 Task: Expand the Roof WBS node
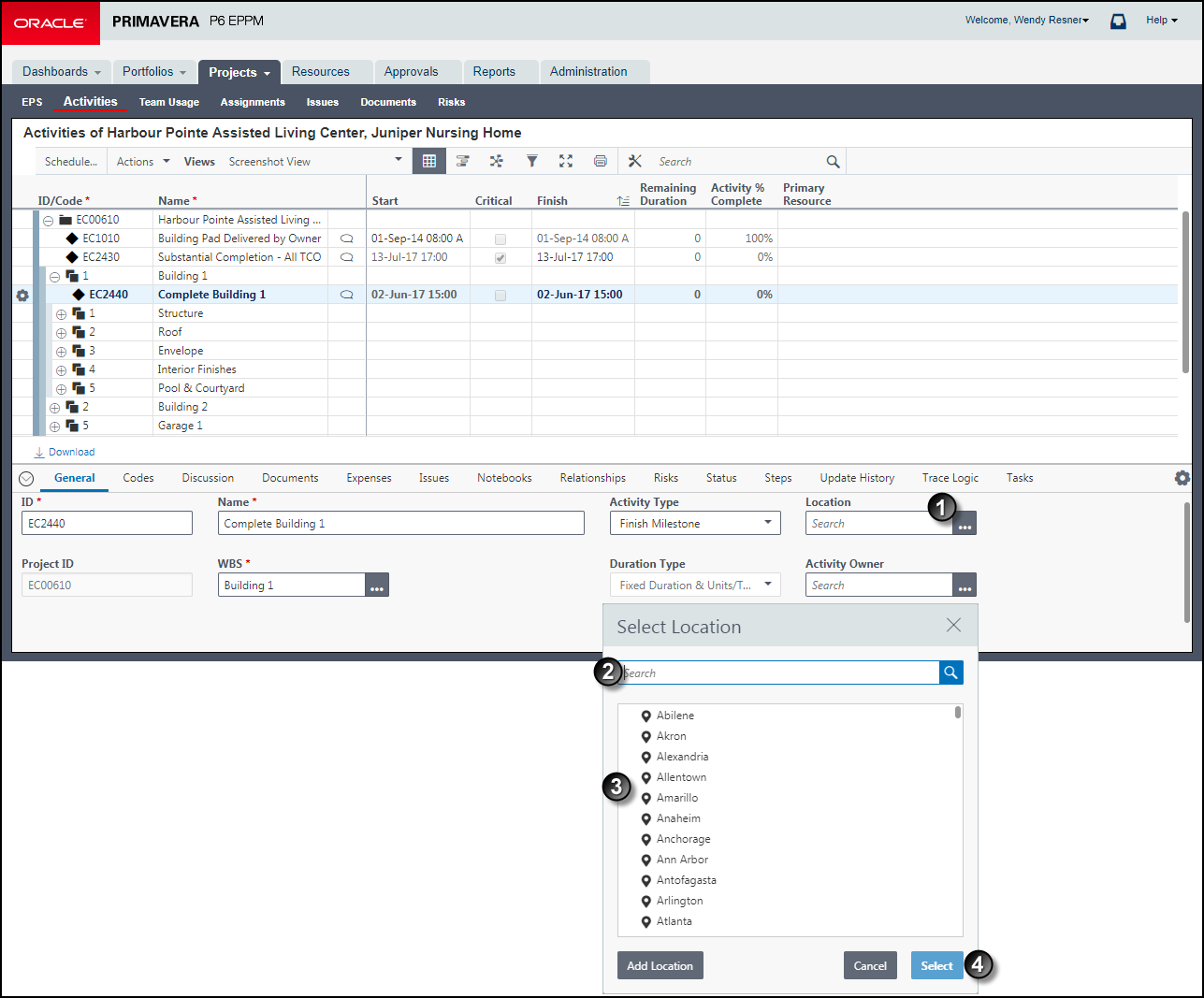coord(61,333)
